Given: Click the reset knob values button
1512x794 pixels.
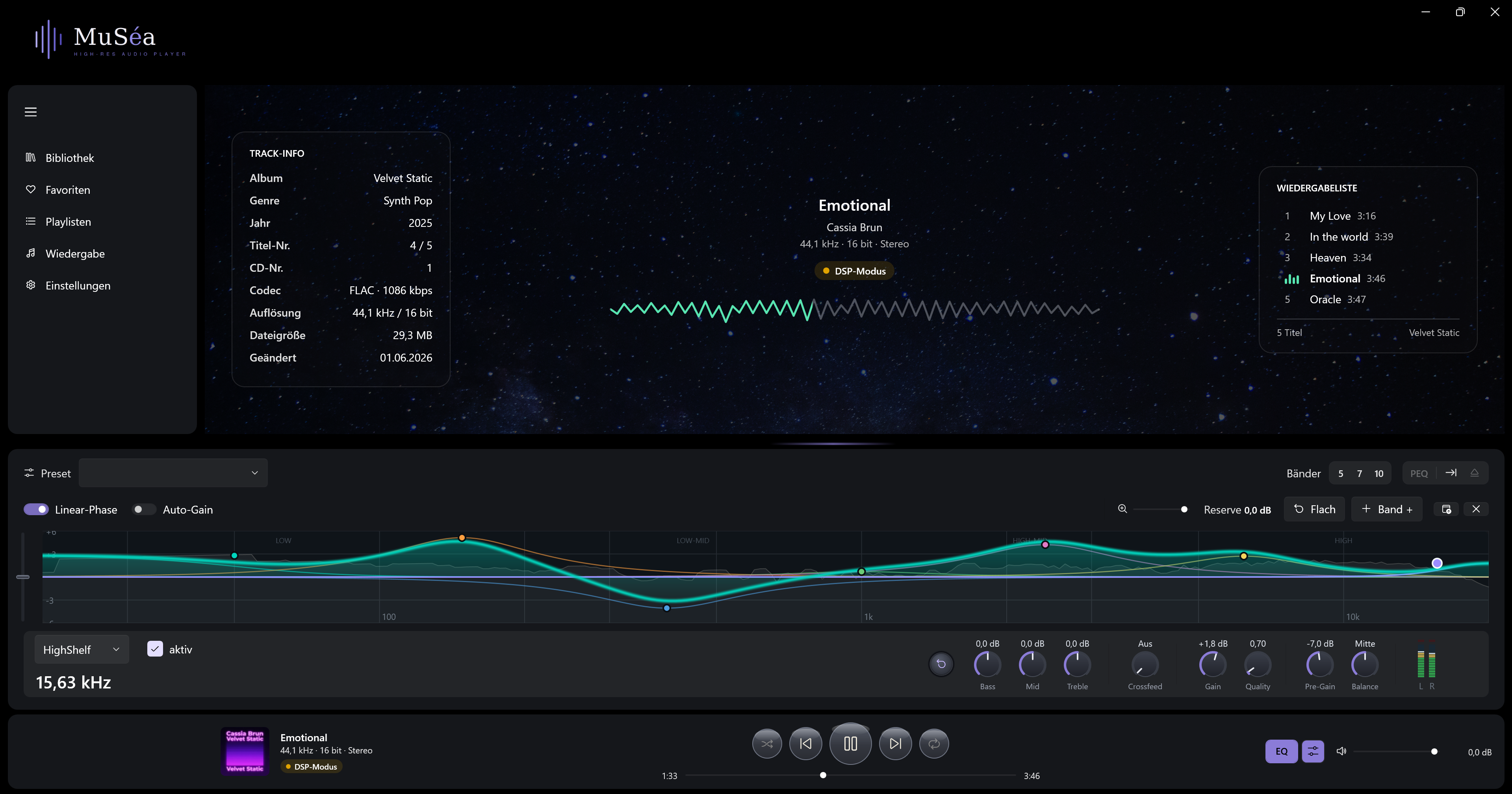Looking at the screenshot, I should click(941, 664).
